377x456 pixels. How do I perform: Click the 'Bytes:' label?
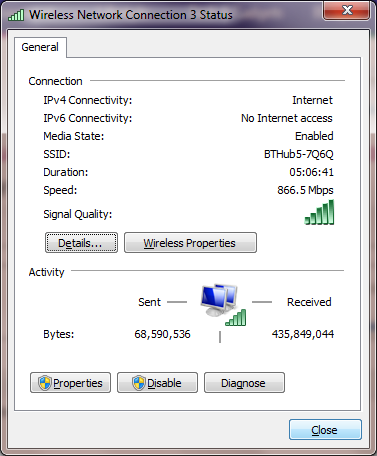(x=59, y=334)
